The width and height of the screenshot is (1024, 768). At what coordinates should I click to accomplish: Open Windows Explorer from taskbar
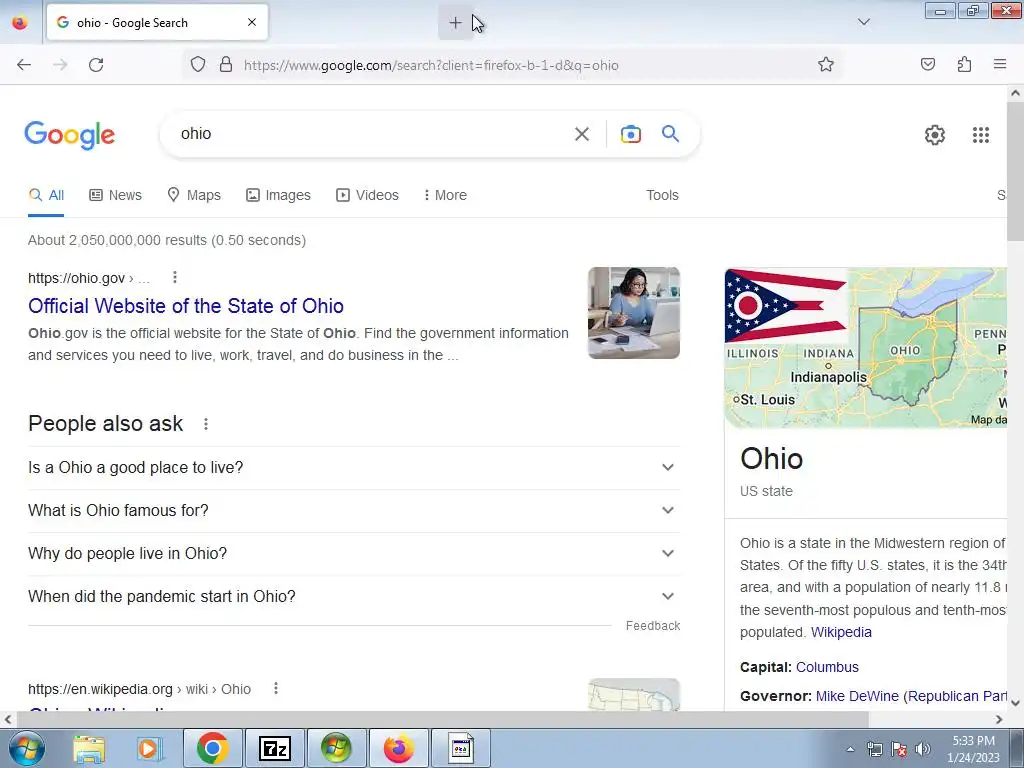point(89,748)
